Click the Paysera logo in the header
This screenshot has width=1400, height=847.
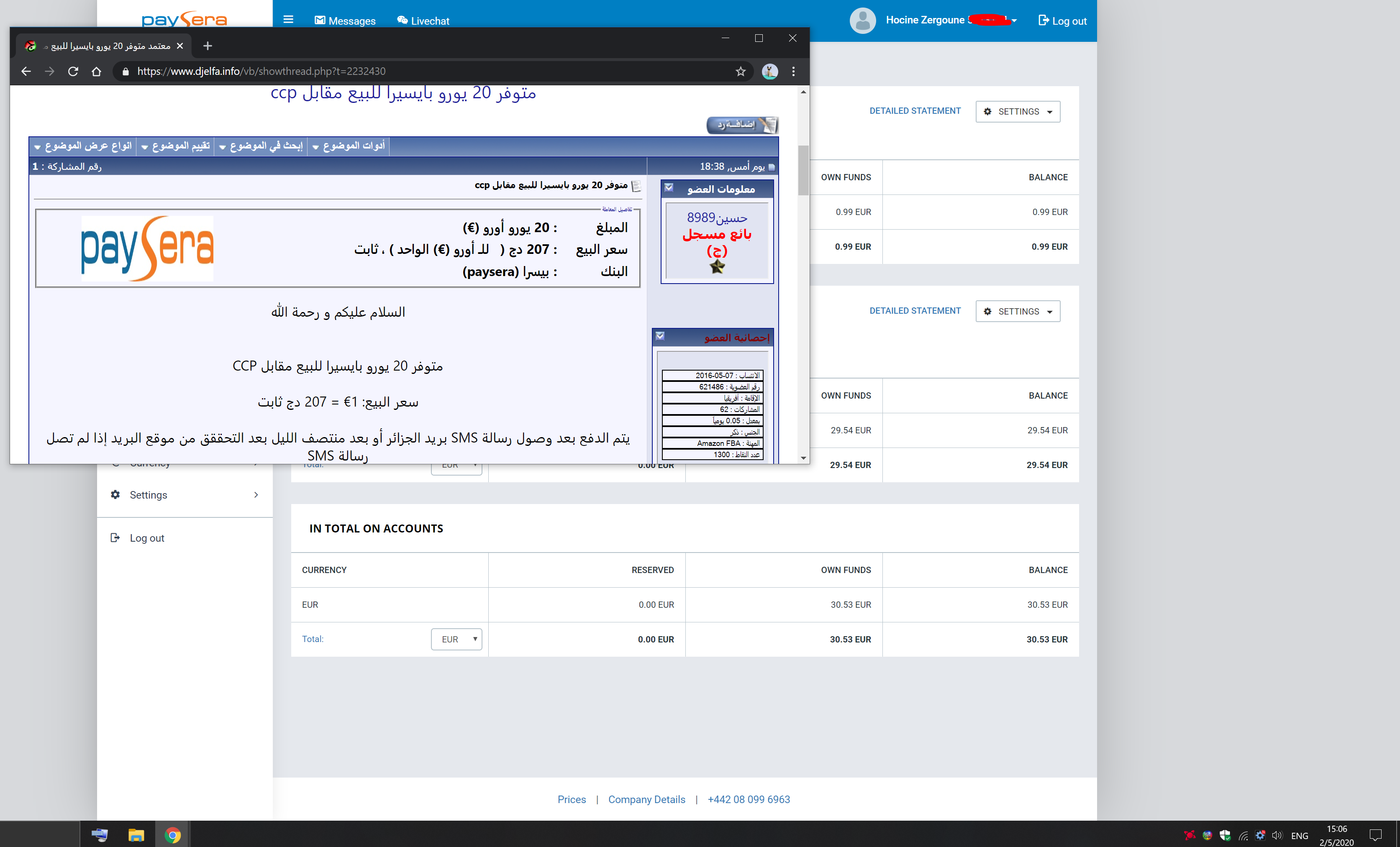pos(184,19)
